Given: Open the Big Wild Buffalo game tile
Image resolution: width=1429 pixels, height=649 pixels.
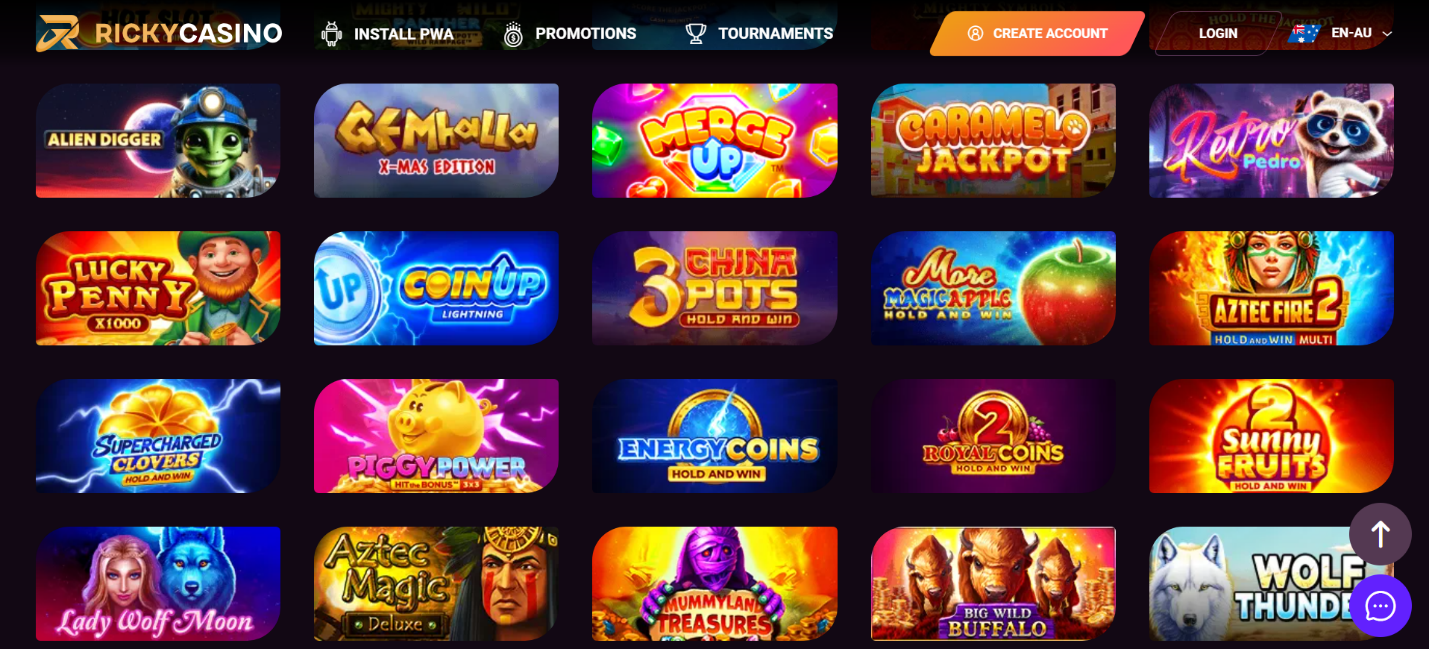Looking at the screenshot, I should pyautogui.click(x=993, y=584).
